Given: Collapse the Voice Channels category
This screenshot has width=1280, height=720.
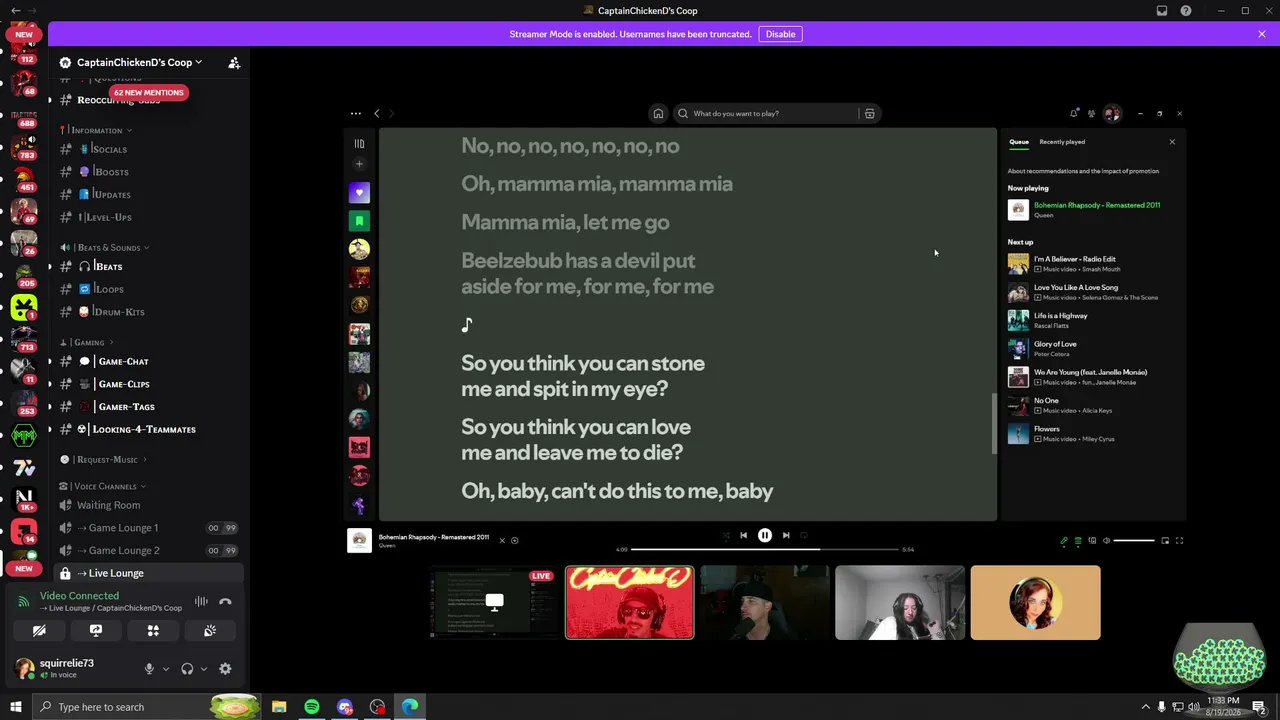Looking at the screenshot, I should 103,486.
